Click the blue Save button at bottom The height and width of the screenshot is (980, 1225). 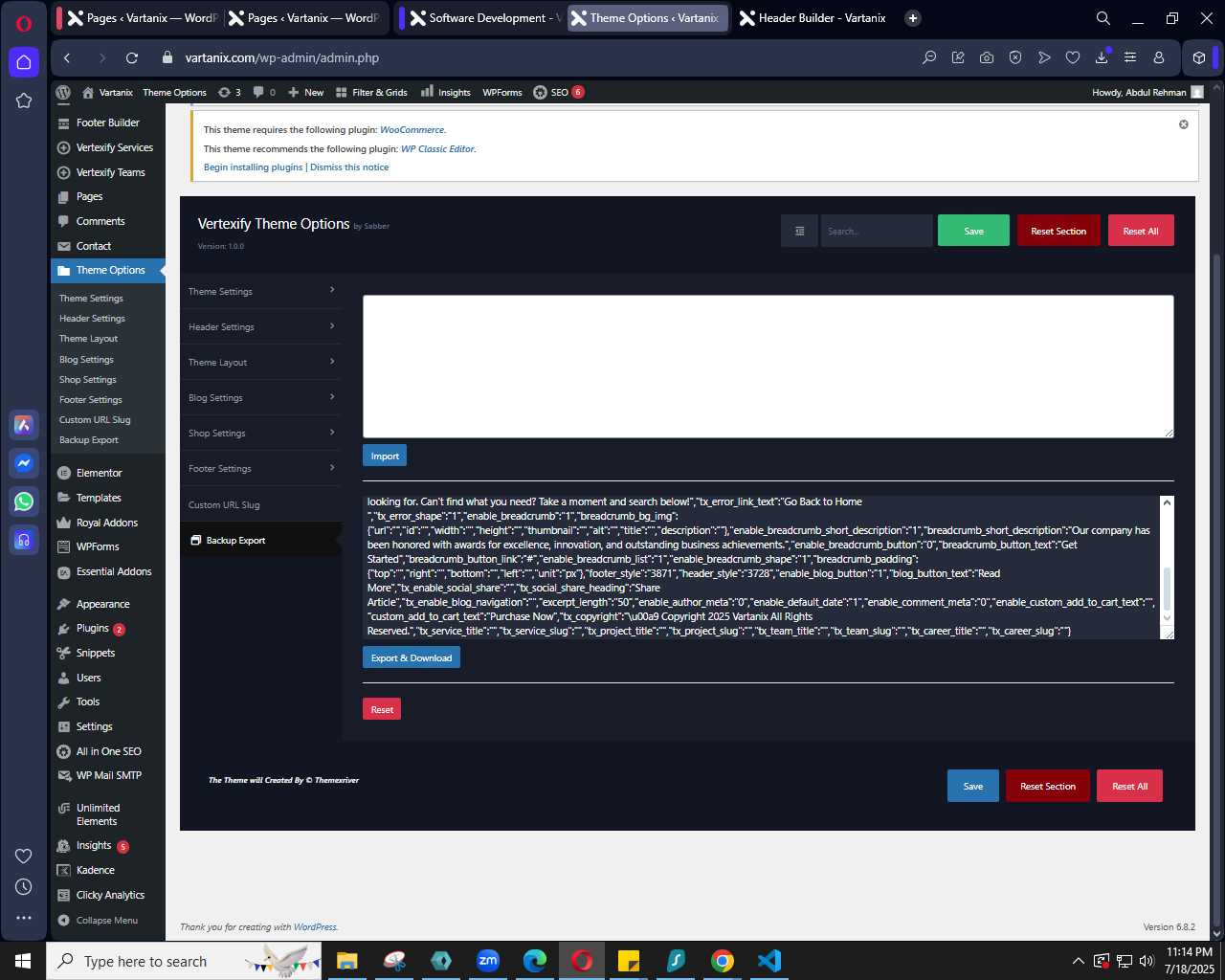pyautogui.click(x=973, y=786)
